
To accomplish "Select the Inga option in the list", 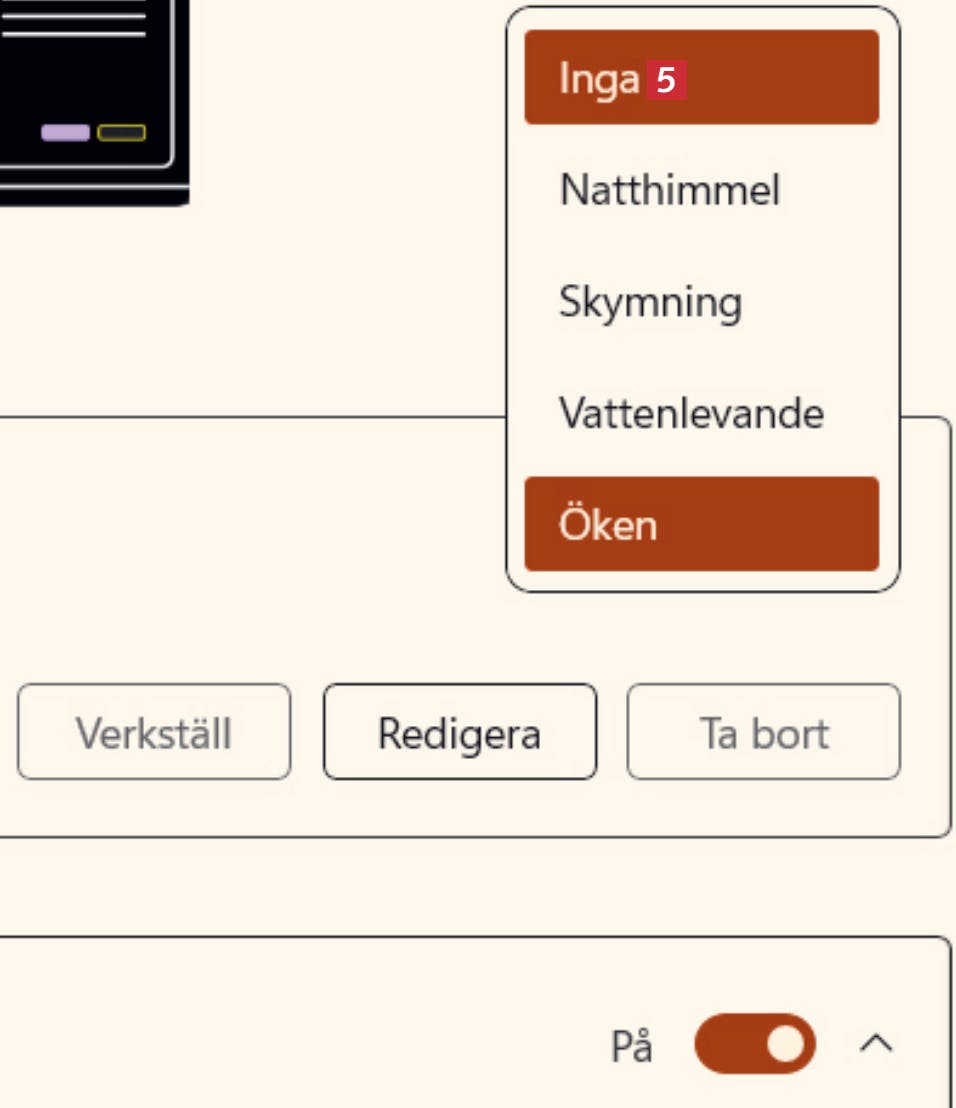I will (x=598, y=78).
